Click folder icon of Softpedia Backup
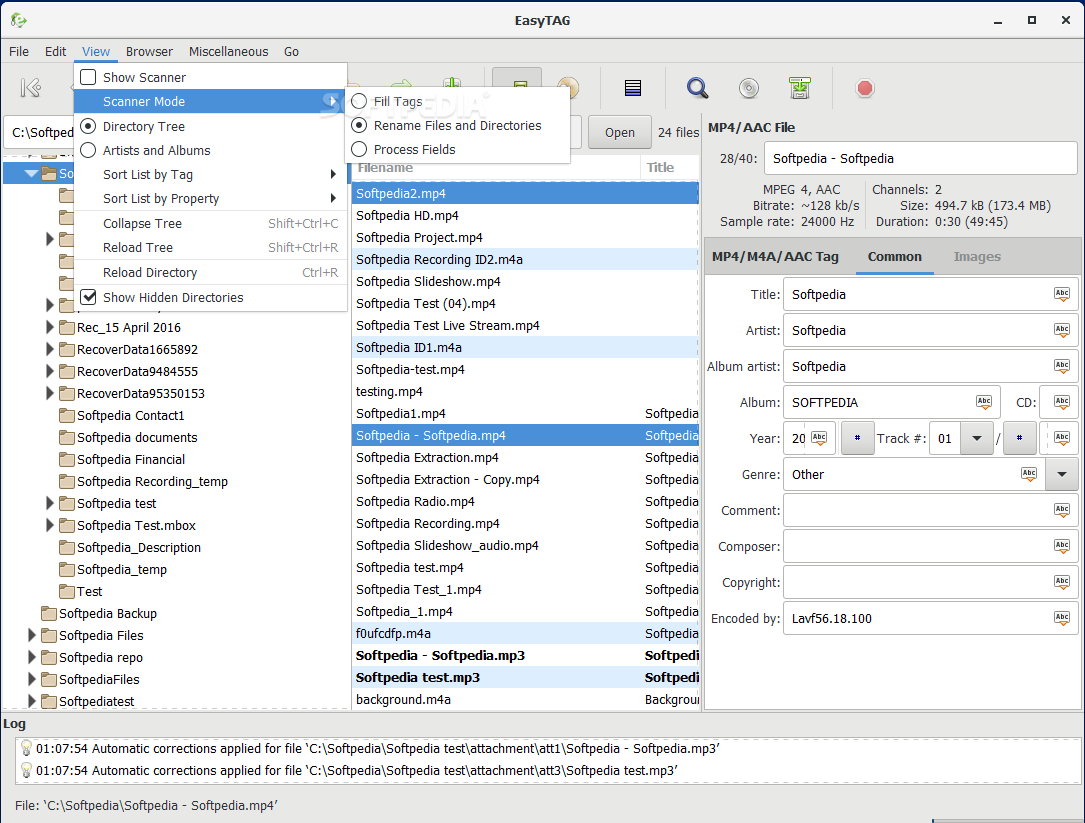1085x823 pixels. pyautogui.click(x=48, y=613)
